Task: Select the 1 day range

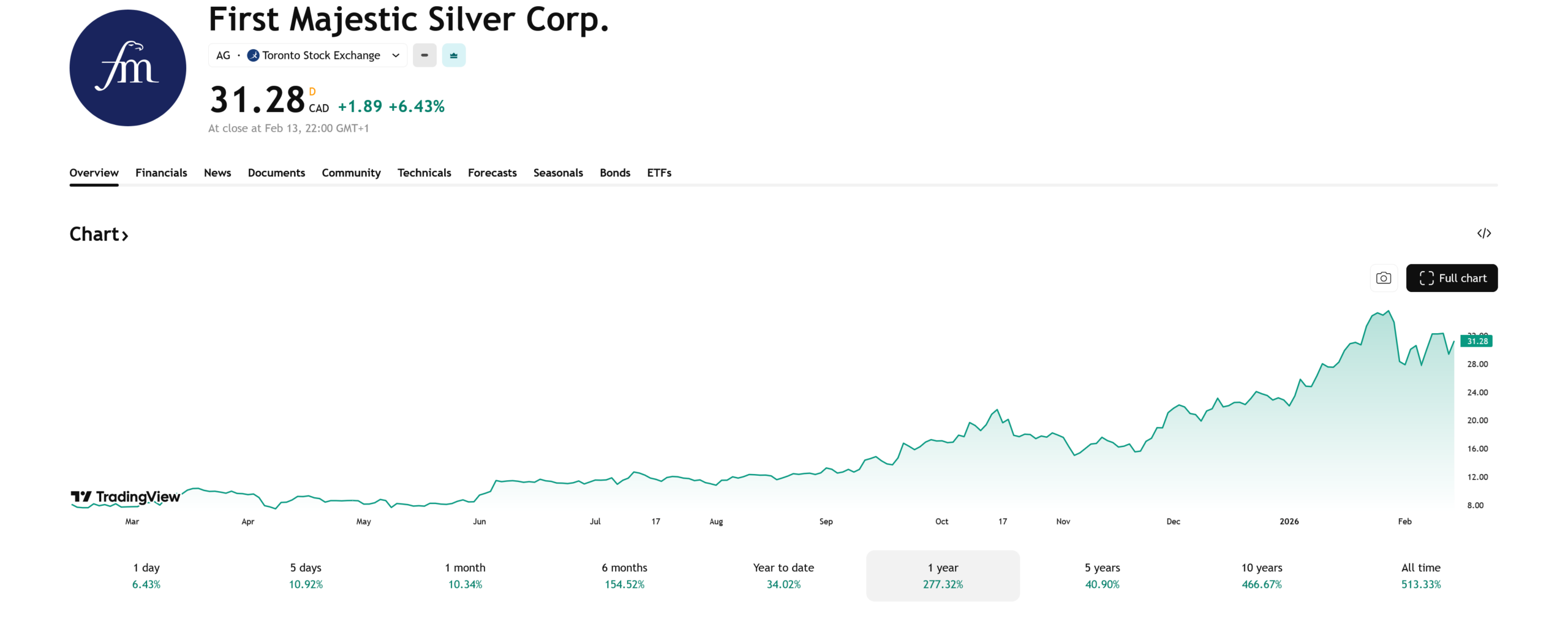Action: point(146,576)
